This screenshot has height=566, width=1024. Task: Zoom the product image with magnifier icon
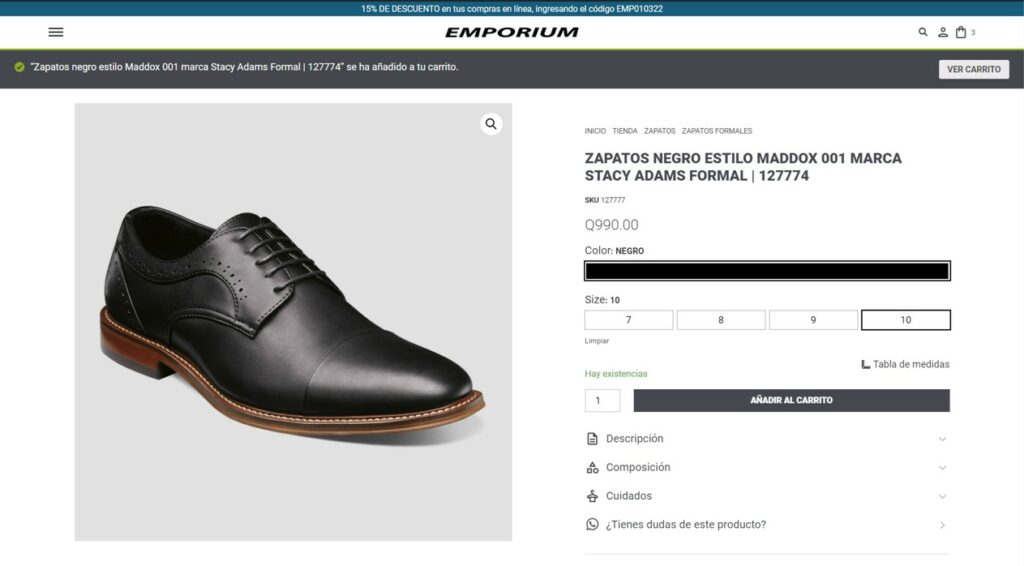491,124
